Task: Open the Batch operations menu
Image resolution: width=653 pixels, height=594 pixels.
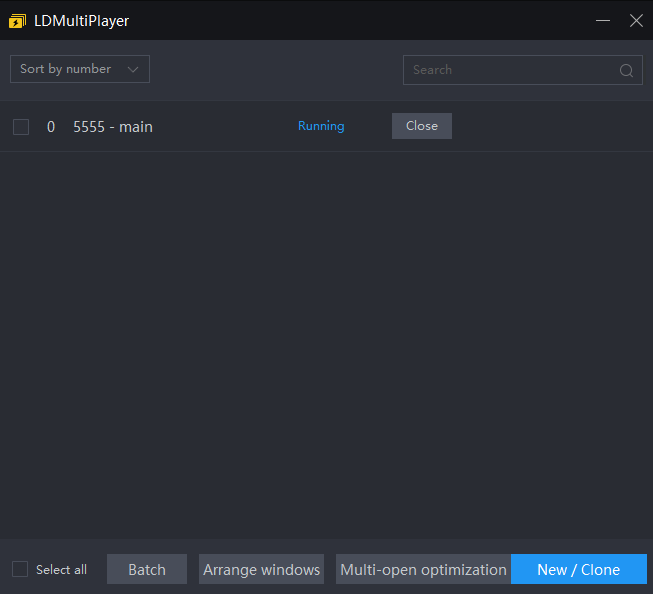Action: [x=147, y=569]
